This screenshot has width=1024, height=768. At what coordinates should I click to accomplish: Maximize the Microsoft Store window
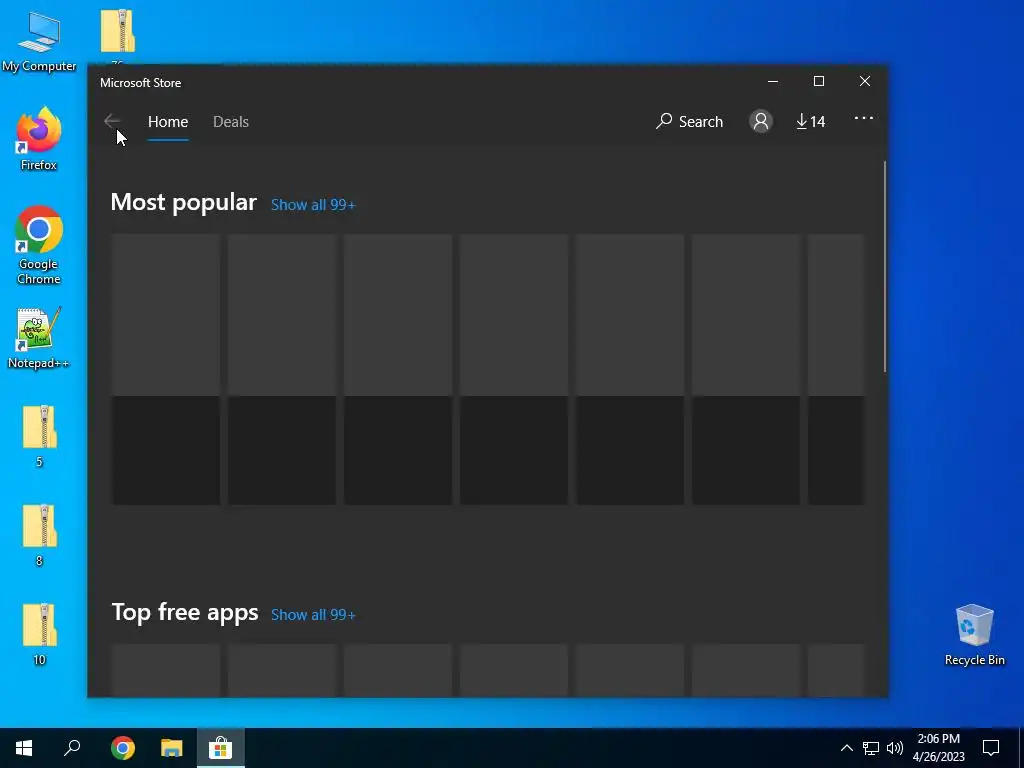(818, 81)
